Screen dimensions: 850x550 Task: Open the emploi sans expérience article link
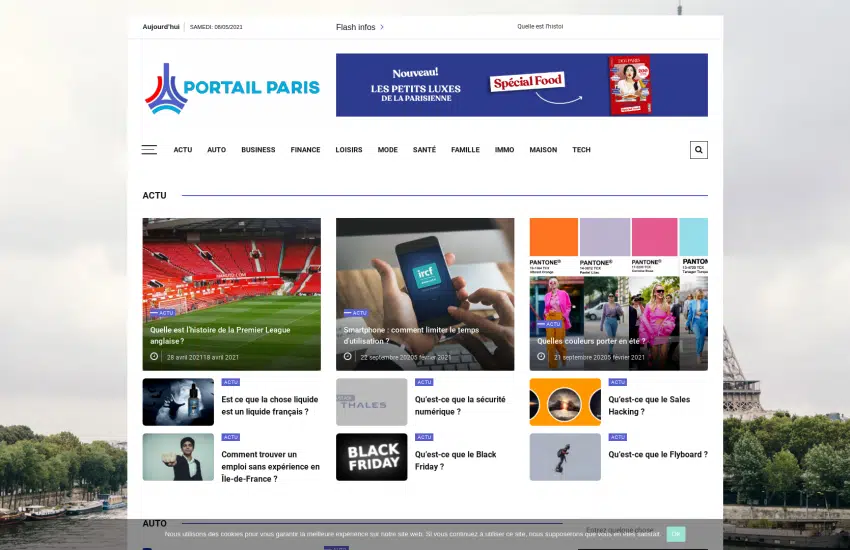pyautogui.click(x=270, y=467)
